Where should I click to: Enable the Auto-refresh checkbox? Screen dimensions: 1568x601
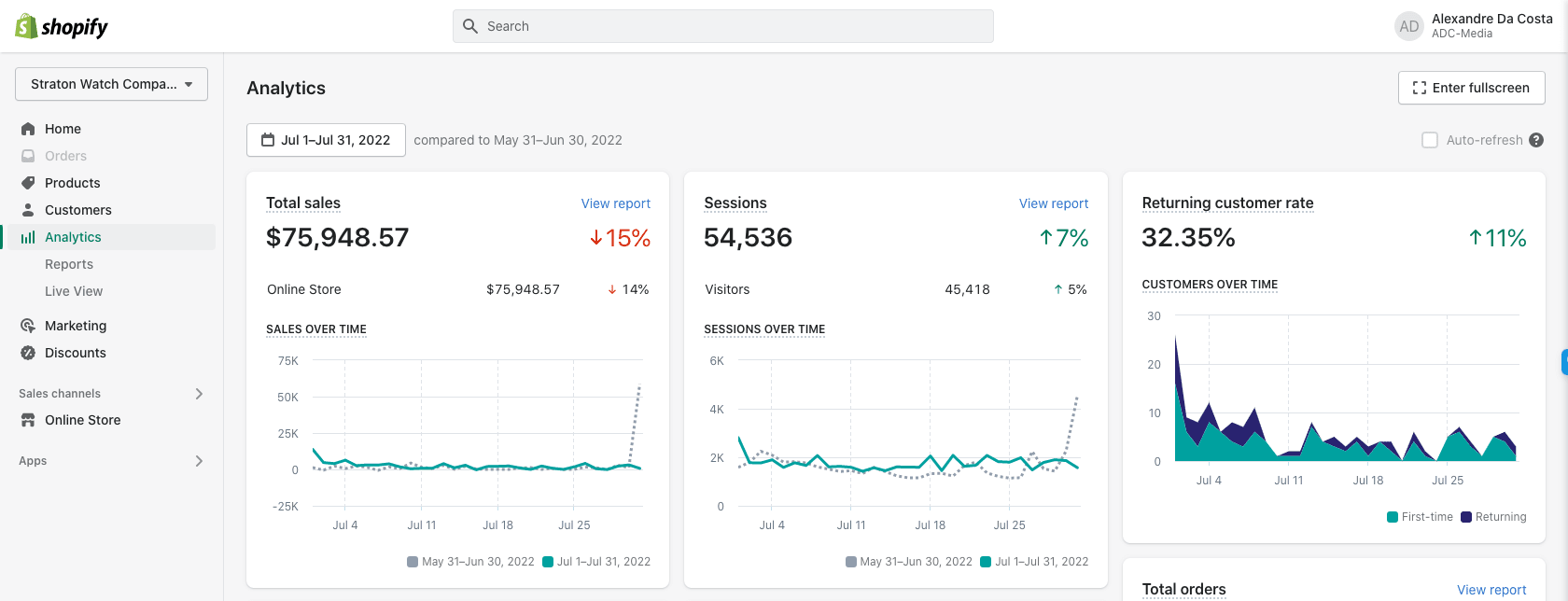(1429, 140)
